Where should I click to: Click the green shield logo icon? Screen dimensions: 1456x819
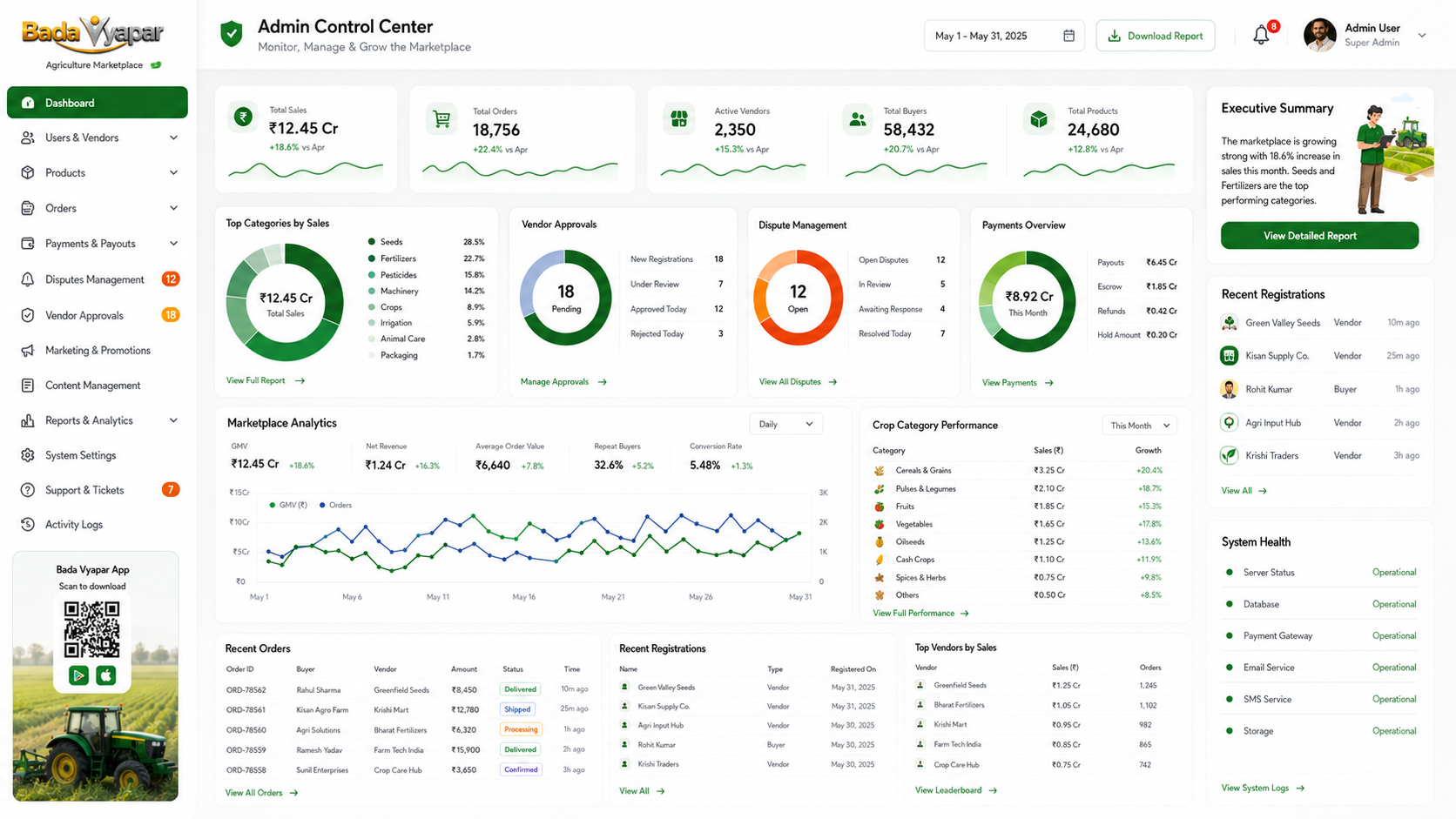(231, 35)
